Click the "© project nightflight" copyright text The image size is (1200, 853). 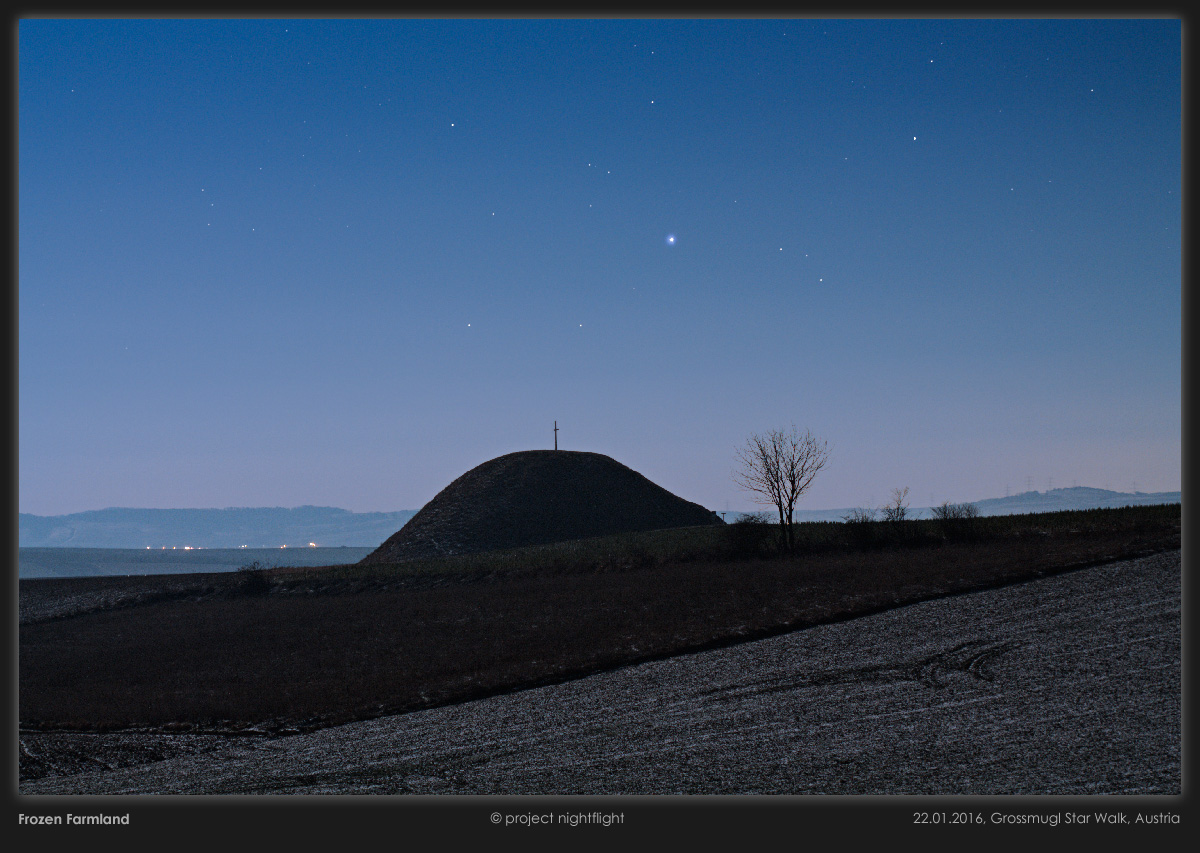[557, 818]
